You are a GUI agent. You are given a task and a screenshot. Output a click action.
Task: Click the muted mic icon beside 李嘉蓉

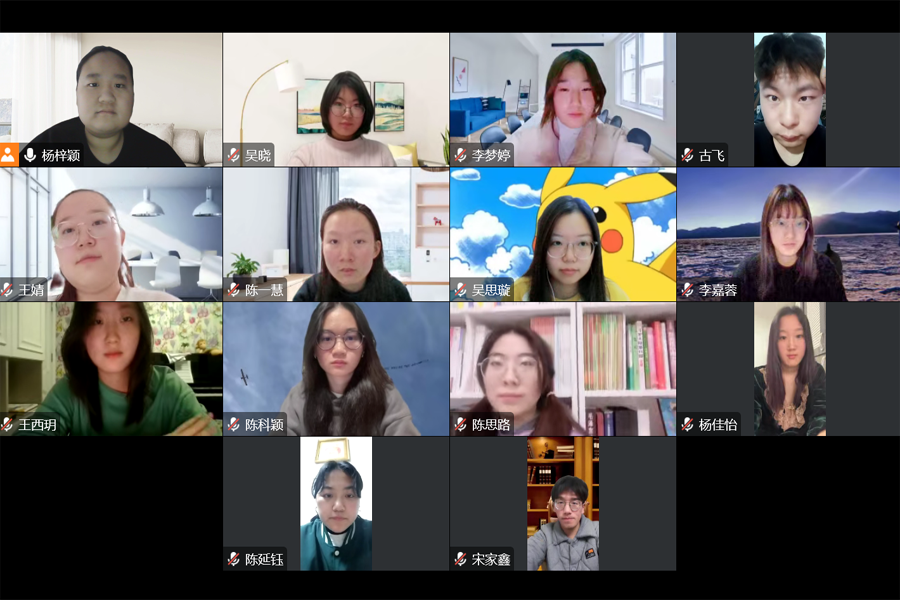[x=687, y=290]
